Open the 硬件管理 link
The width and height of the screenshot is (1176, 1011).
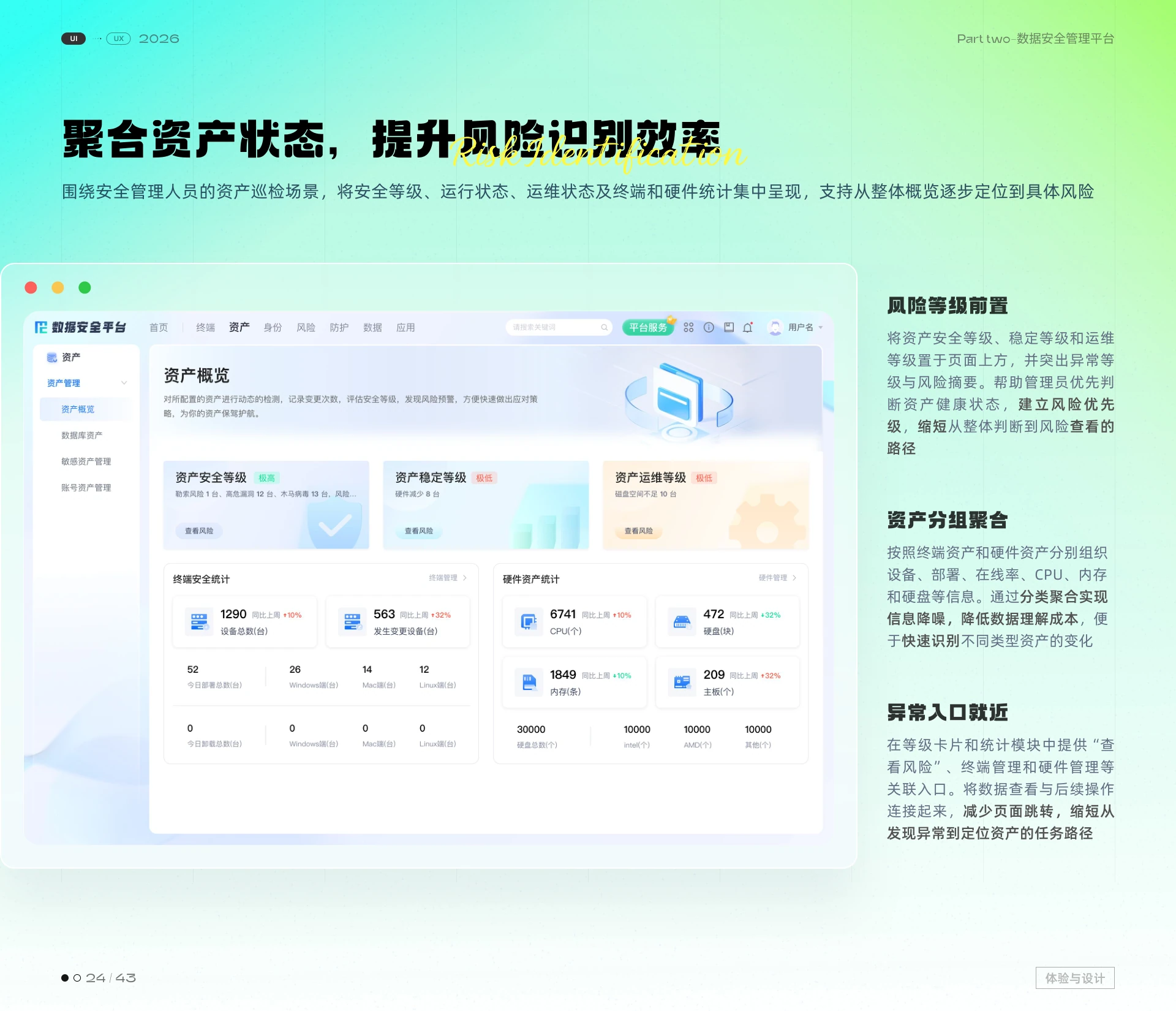click(x=773, y=578)
